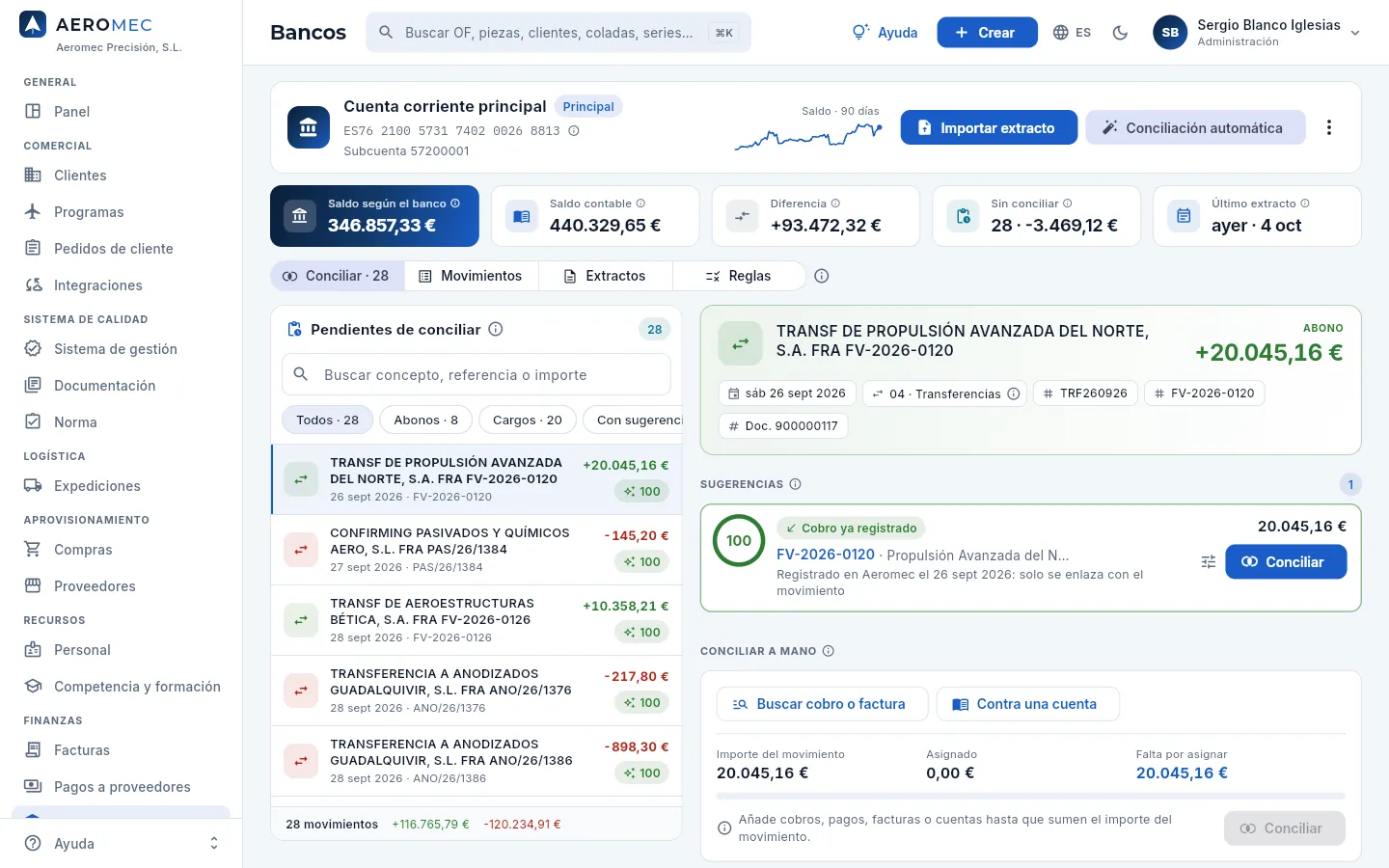Click Crear button in header
The height and width of the screenshot is (868, 1389).
pos(987,33)
